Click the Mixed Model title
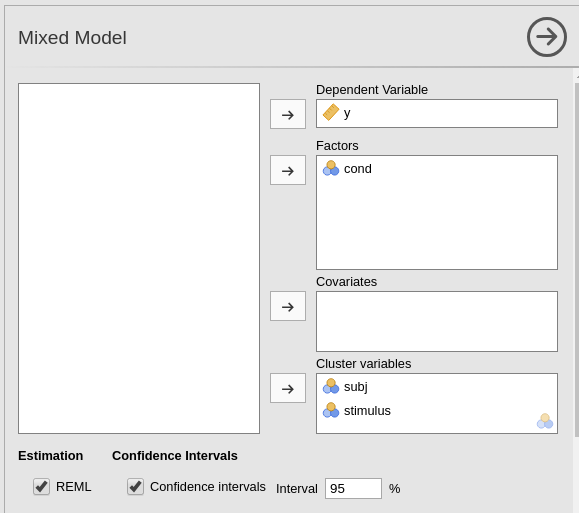579x513 pixels. point(72,38)
